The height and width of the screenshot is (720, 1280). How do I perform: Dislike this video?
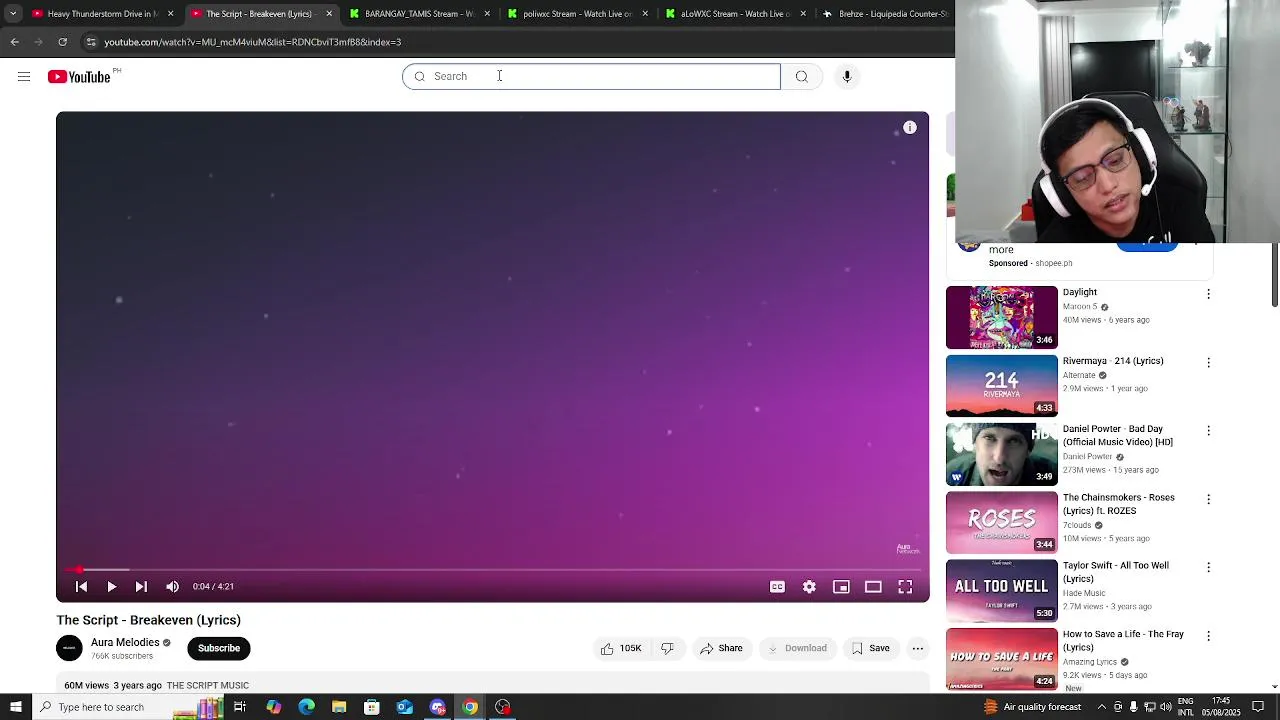point(668,649)
